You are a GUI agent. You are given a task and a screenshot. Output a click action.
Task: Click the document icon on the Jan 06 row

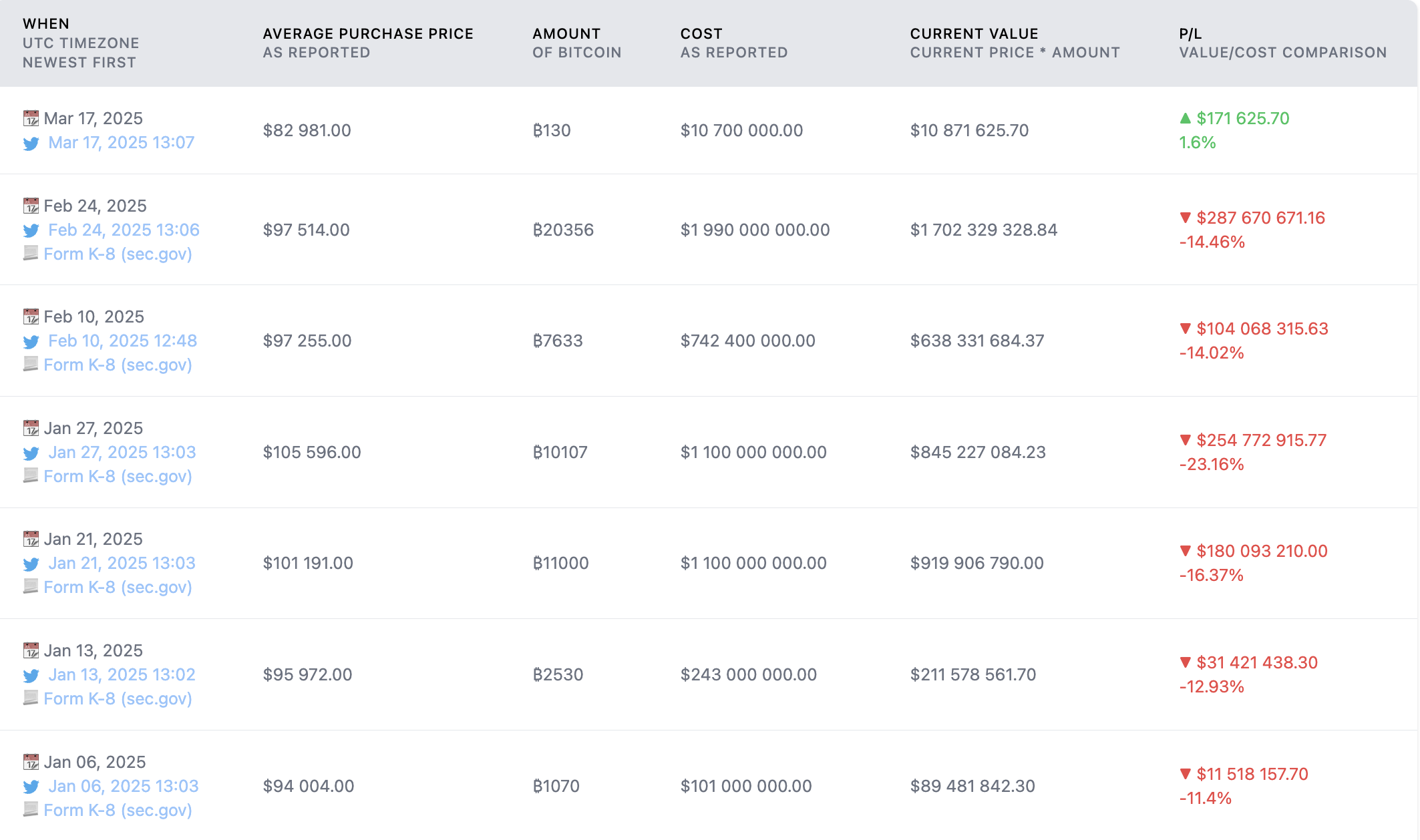tap(29, 809)
